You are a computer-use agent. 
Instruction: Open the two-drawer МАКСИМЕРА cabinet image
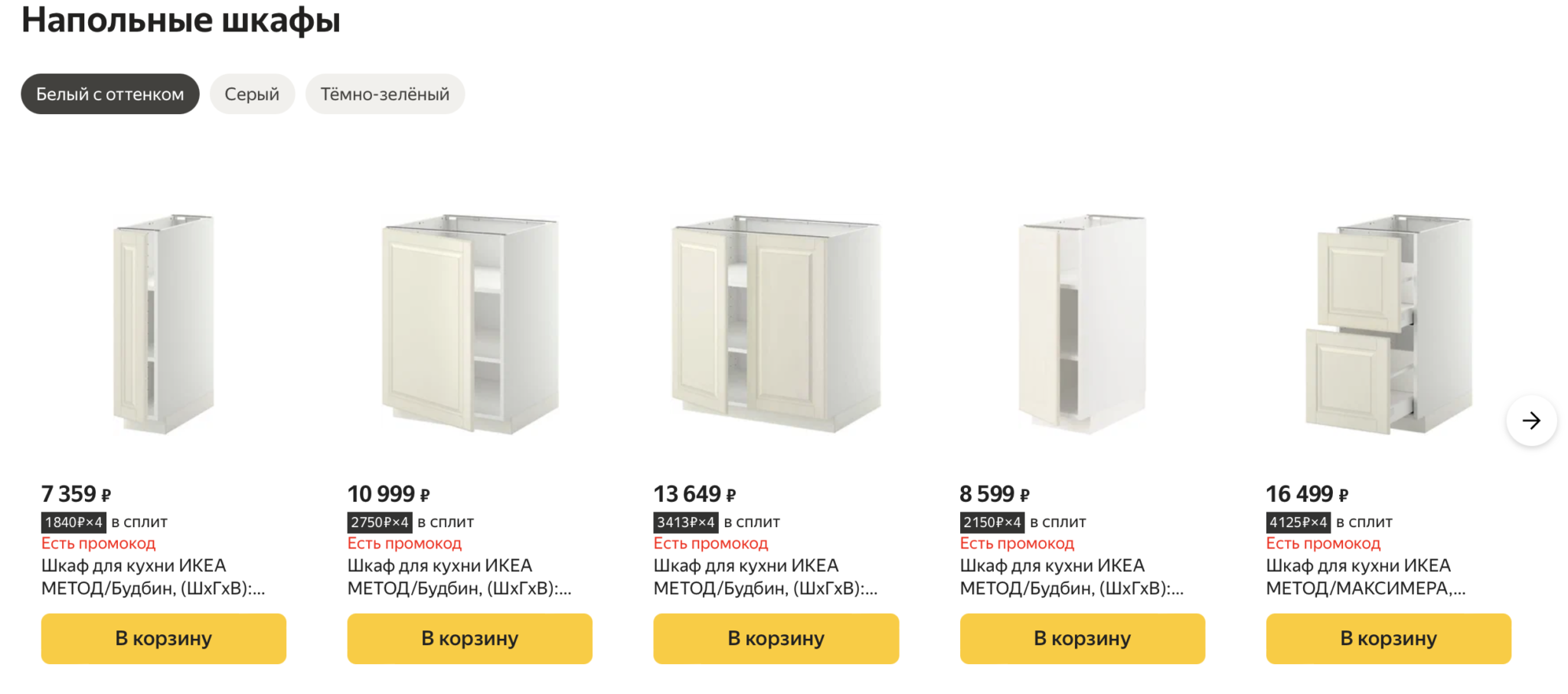[x=1388, y=323]
